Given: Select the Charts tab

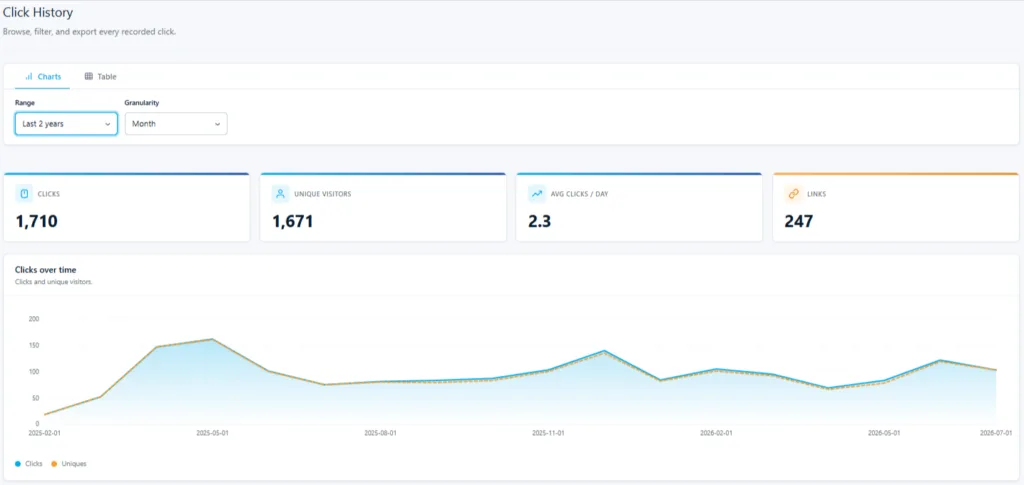Looking at the screenshot, I should 42,76.
